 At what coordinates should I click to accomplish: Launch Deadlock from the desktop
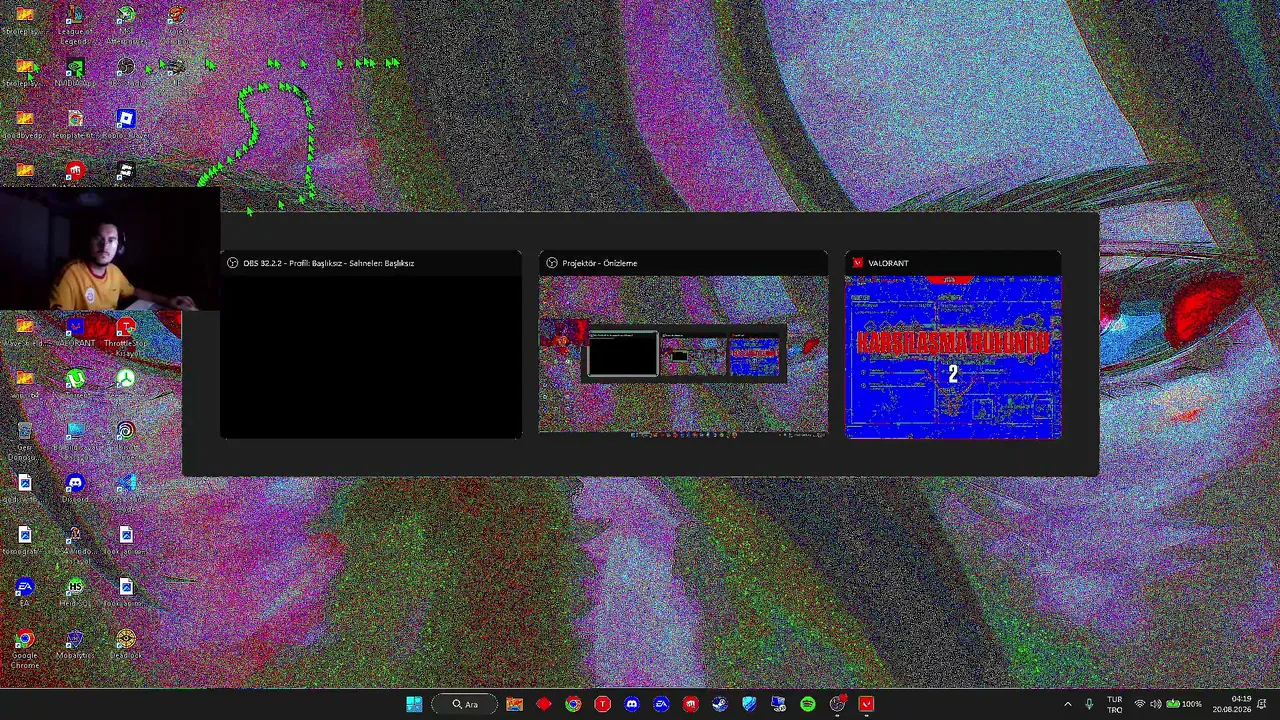[x=126, y=644]
